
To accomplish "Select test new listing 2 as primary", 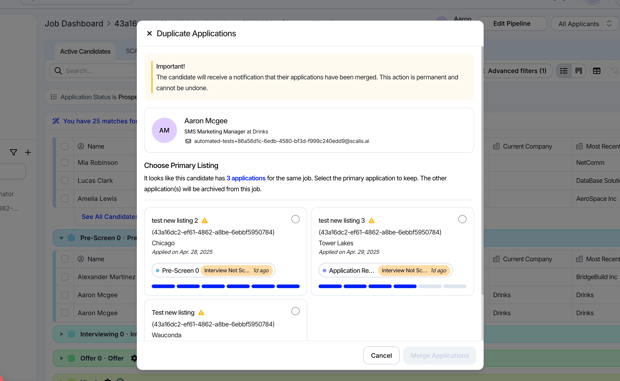I will tap(295, 219).
